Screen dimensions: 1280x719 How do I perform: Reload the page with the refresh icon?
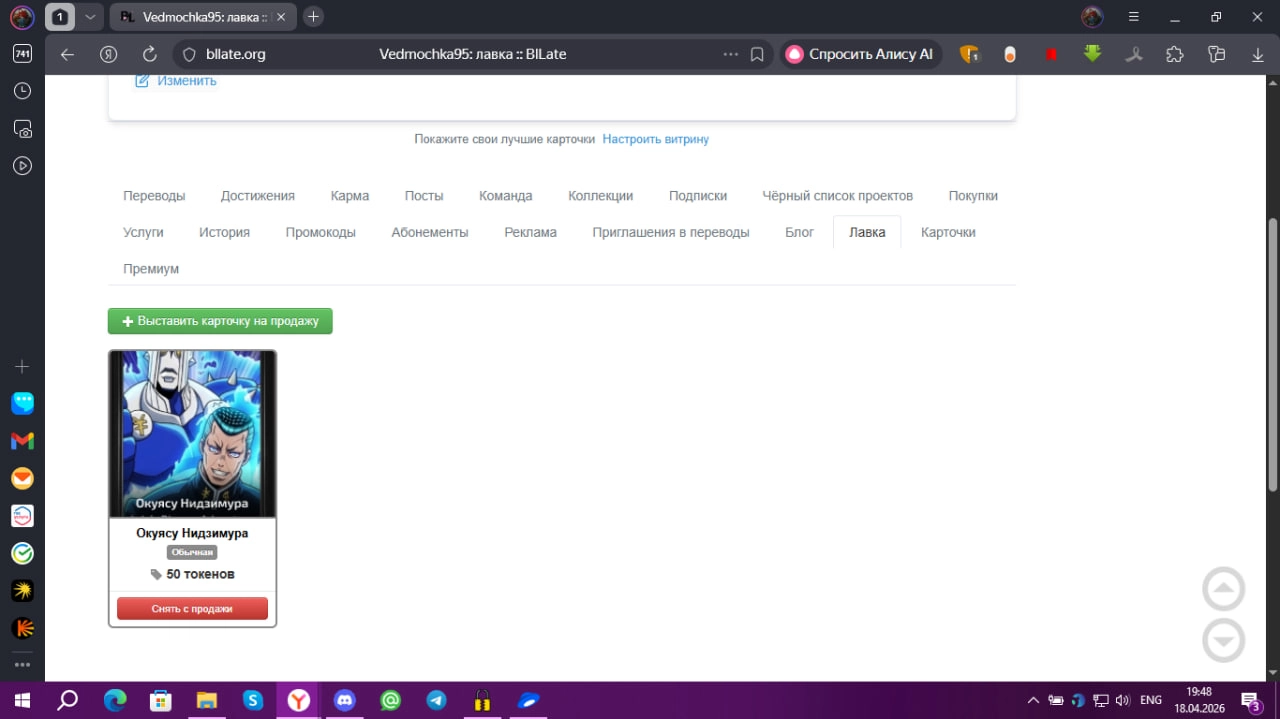point(150,54)
